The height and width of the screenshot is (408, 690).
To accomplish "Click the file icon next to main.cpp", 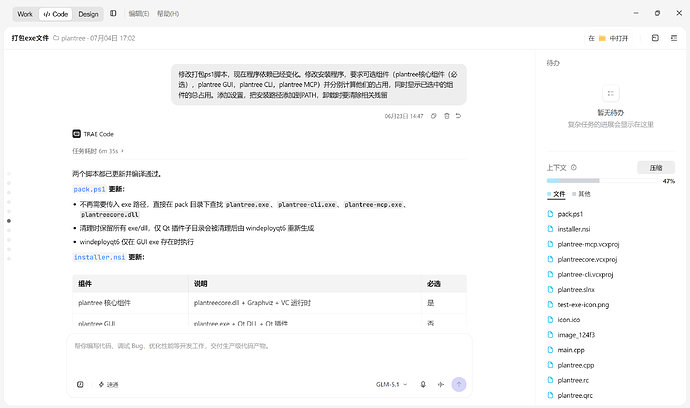I will [550, 350].
